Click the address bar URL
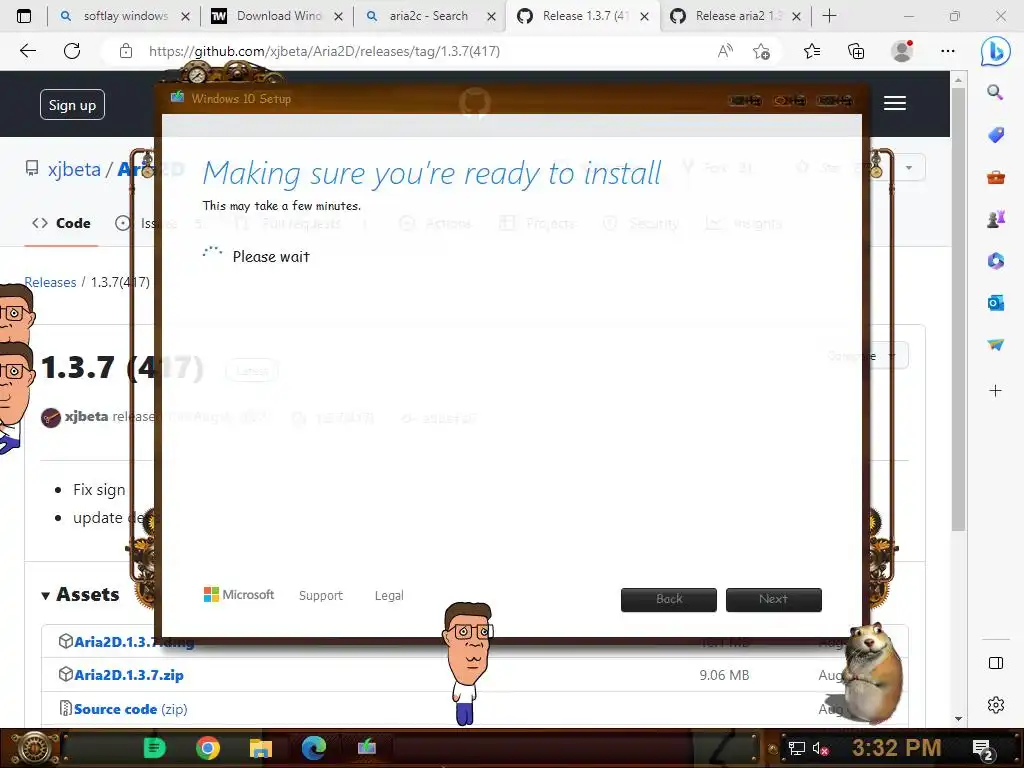 click(x=324, y=51)
